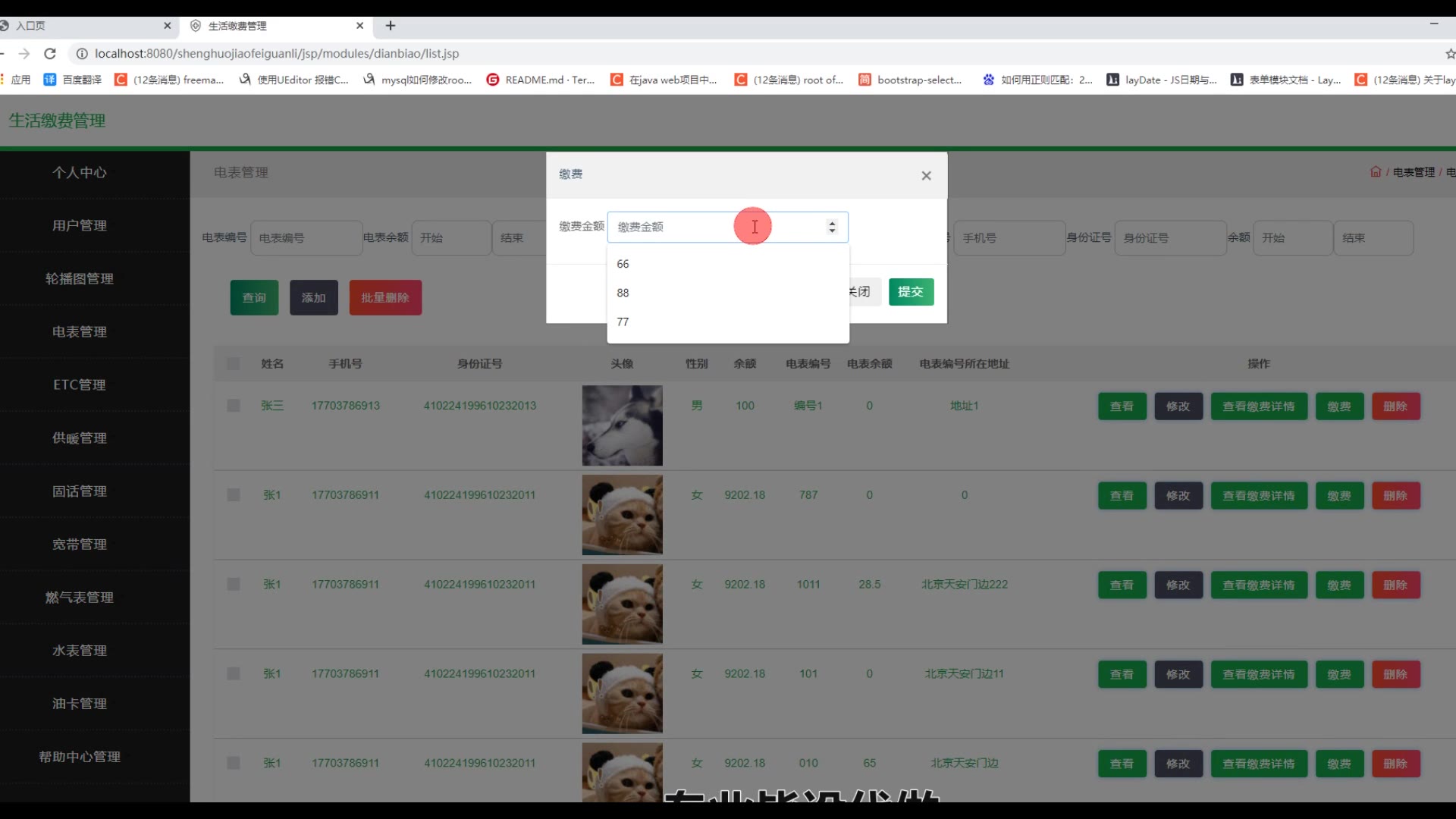This screenshot has height=819, width=1456.
Task: Focus the 手机号 search input
Action: [1009, 238]
